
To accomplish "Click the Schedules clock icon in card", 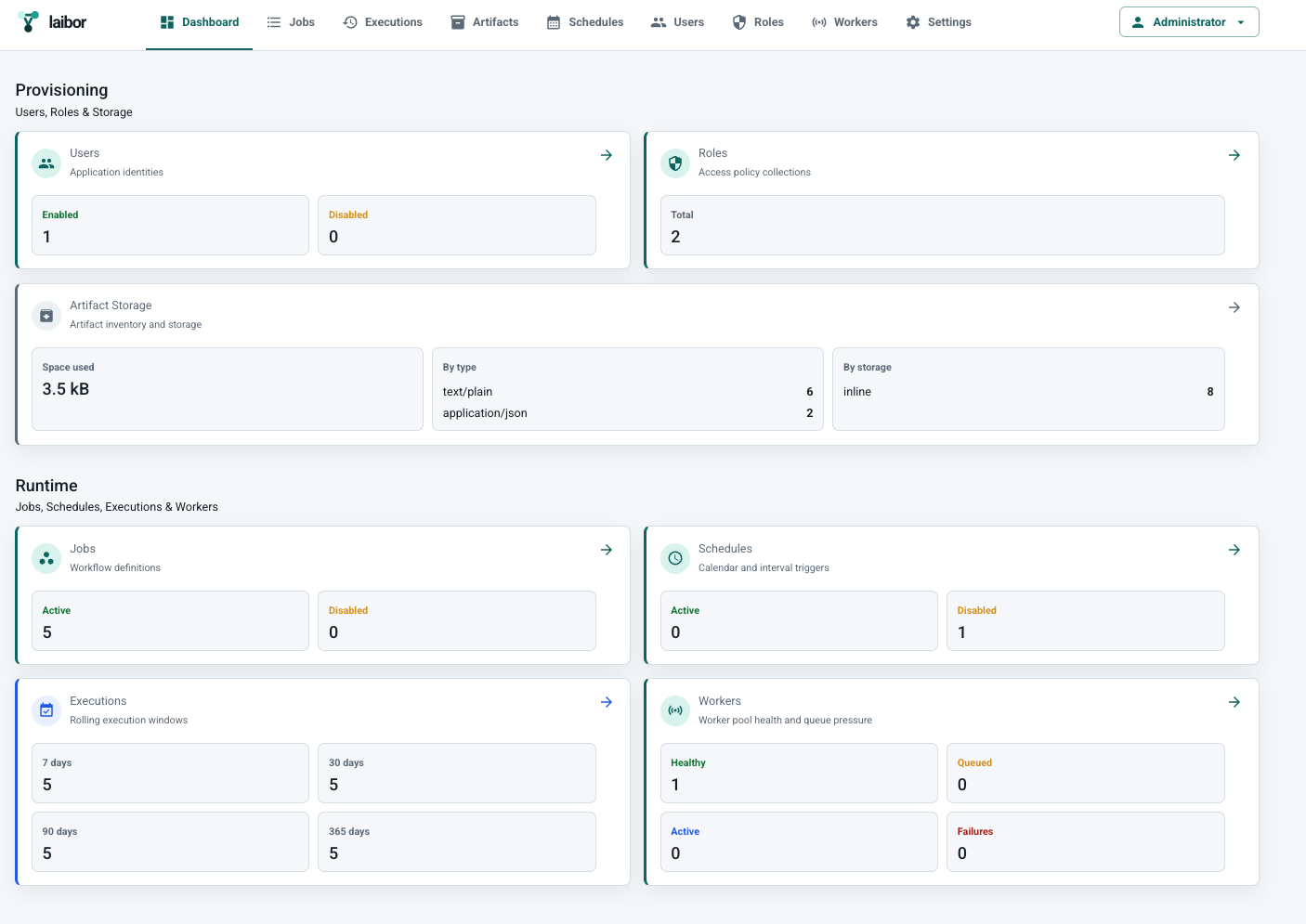I will (675, 558).
